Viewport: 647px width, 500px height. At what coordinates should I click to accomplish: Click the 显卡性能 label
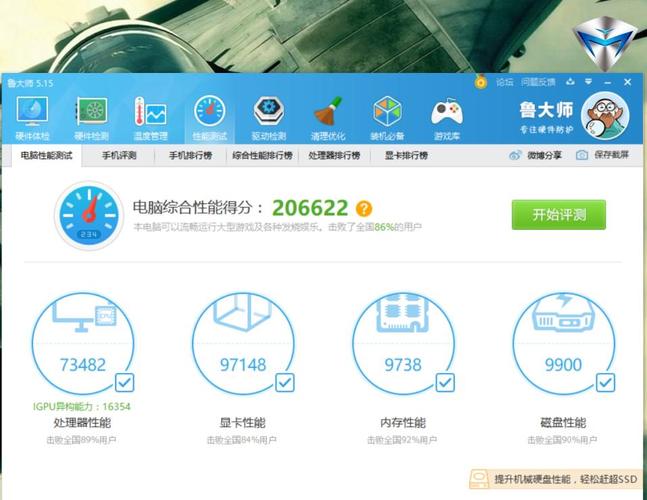243,422
